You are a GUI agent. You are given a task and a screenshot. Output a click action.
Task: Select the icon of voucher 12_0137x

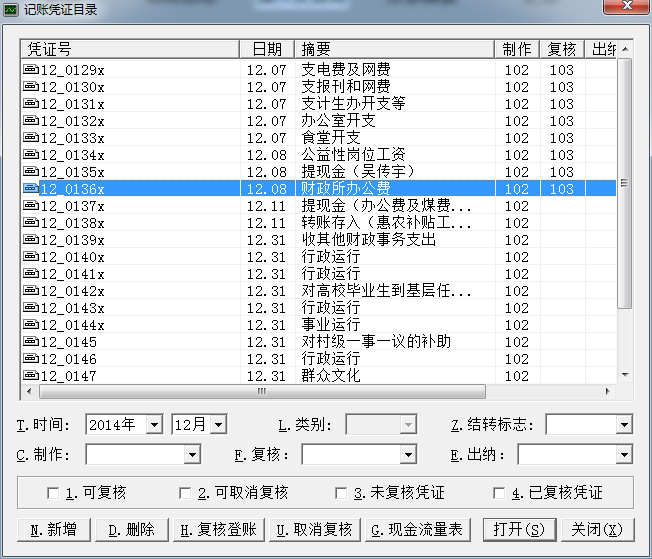coord(31,206)
